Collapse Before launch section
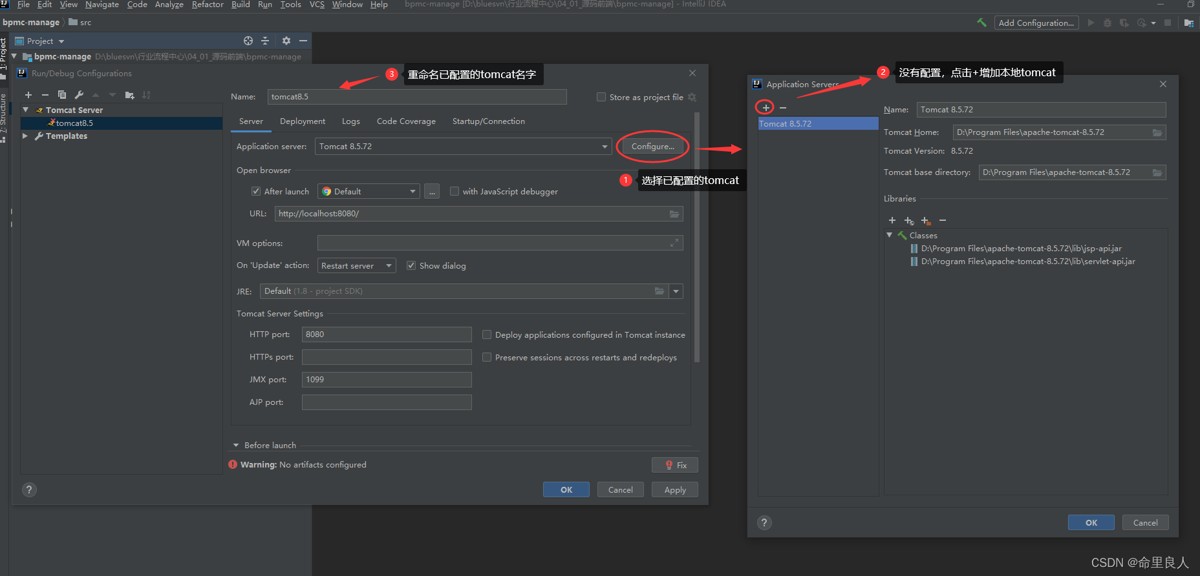The image size is (1200, 576). 236,445
